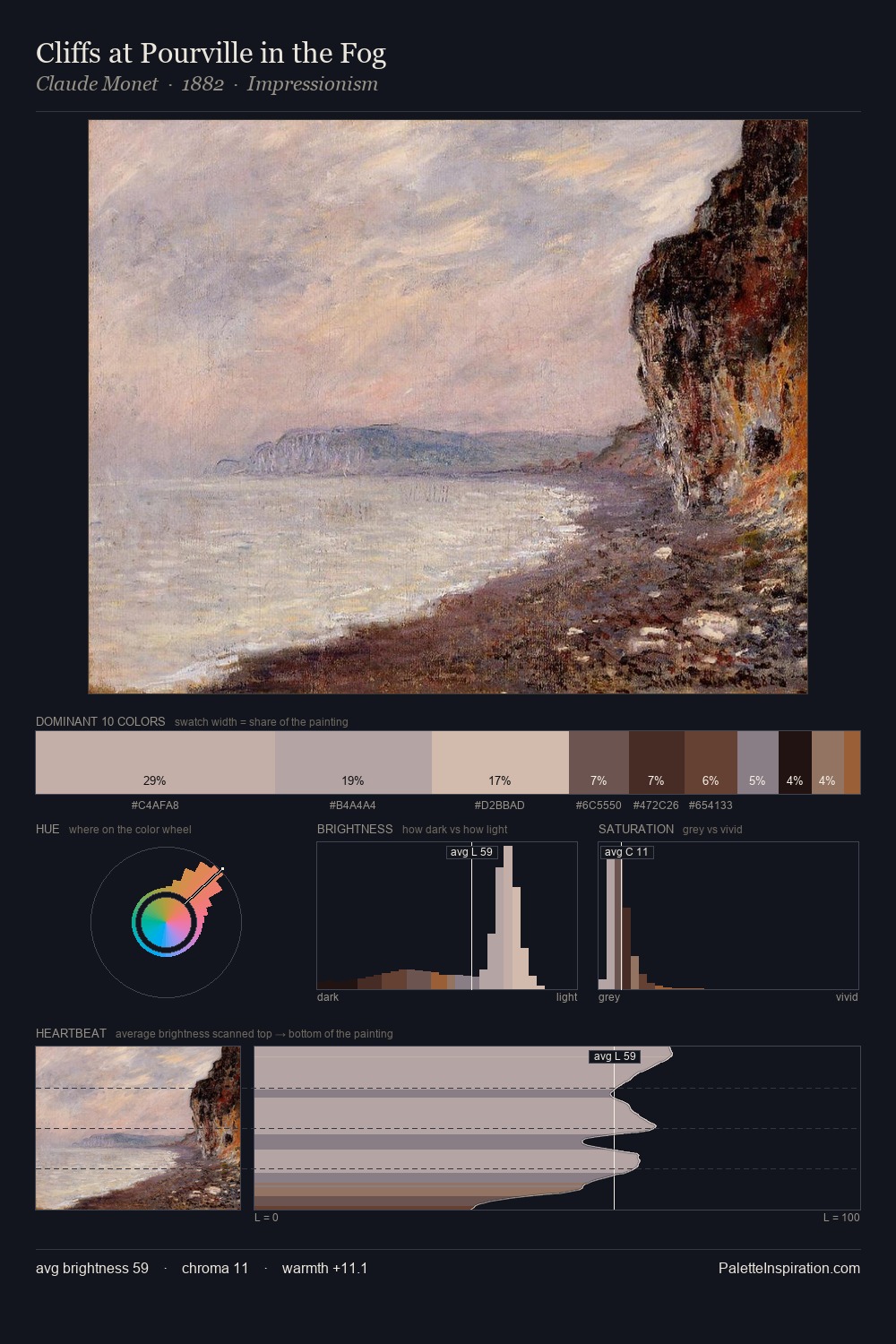Click the 'L = 0' axis label

click(266, 1218)
